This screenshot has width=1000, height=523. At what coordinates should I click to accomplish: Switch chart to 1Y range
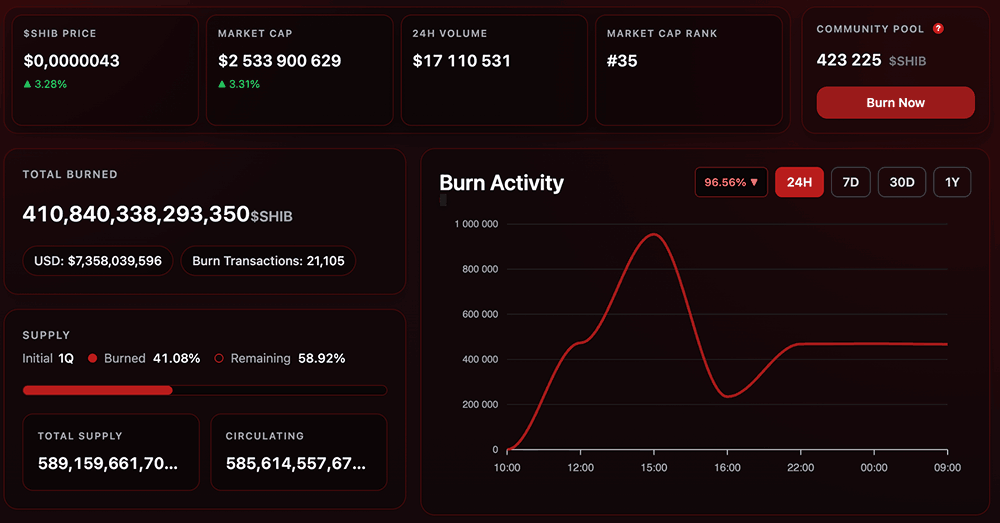(952, 182)
